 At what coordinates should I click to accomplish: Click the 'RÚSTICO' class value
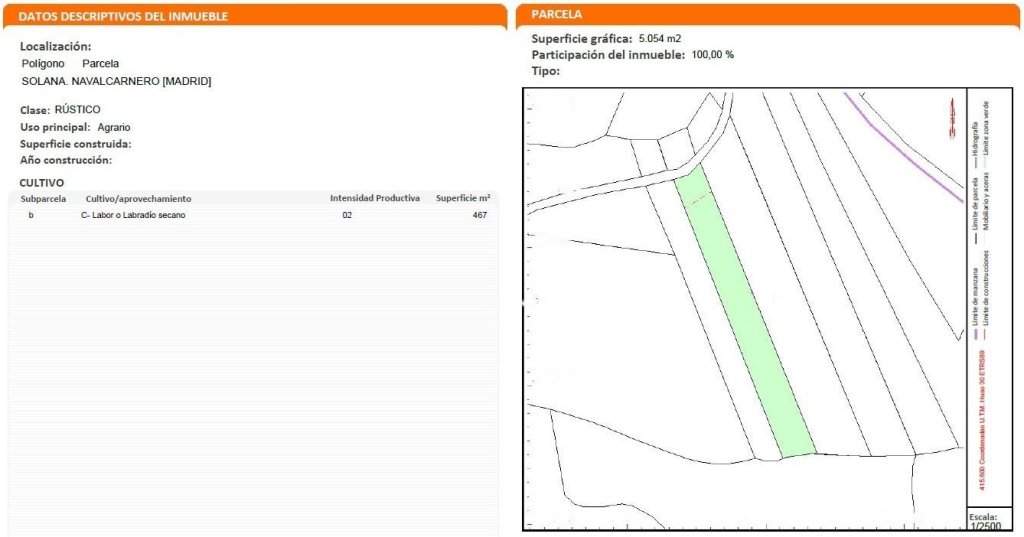coord(78,109)
